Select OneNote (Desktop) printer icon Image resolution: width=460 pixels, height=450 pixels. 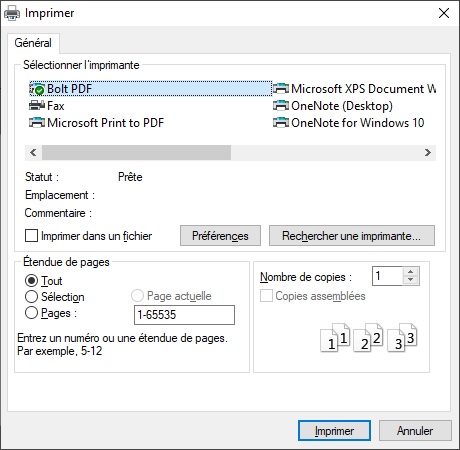pyautogui.click(x=281, y=106)
